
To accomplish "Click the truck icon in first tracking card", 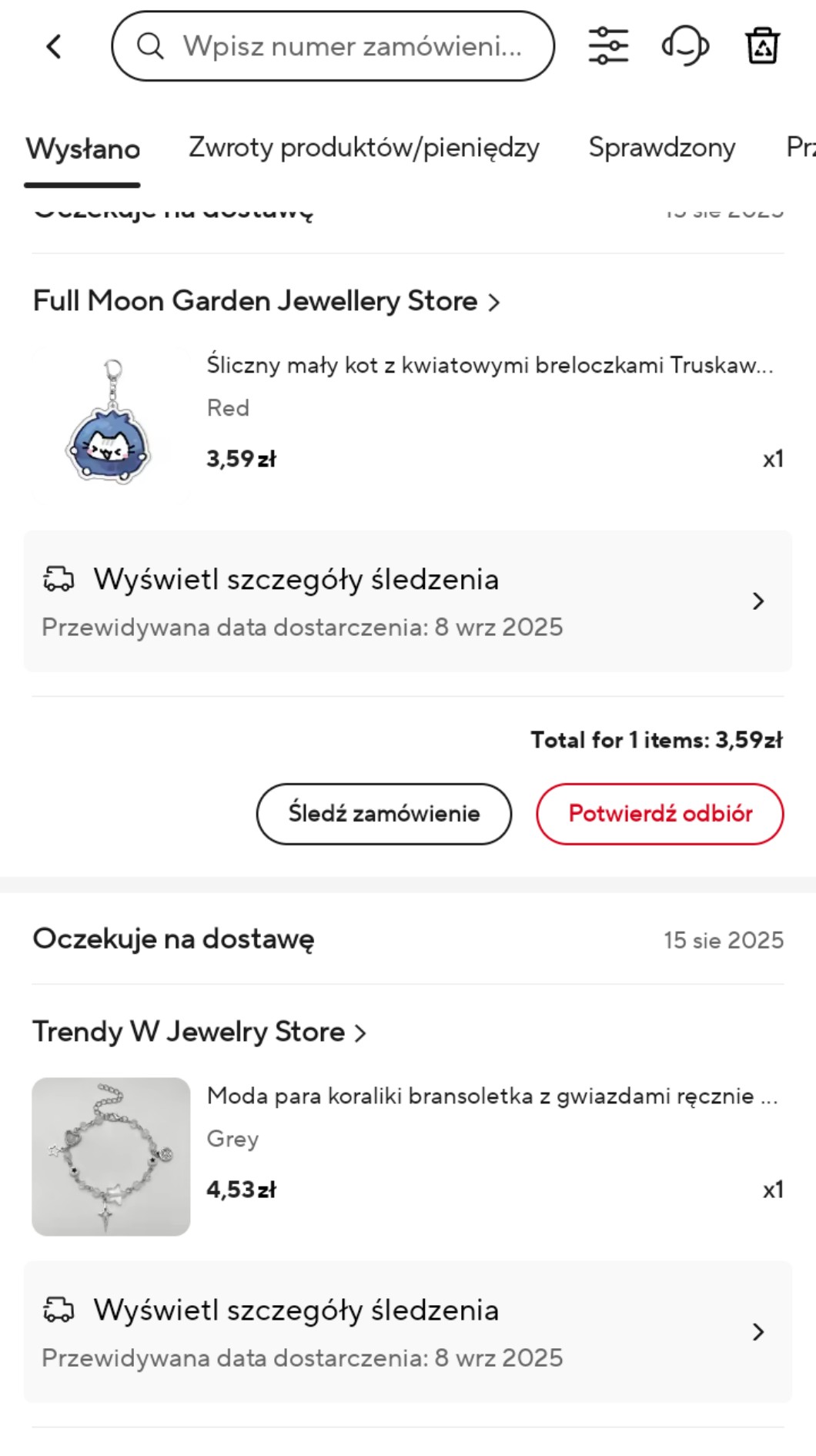I will coord(59,579).
